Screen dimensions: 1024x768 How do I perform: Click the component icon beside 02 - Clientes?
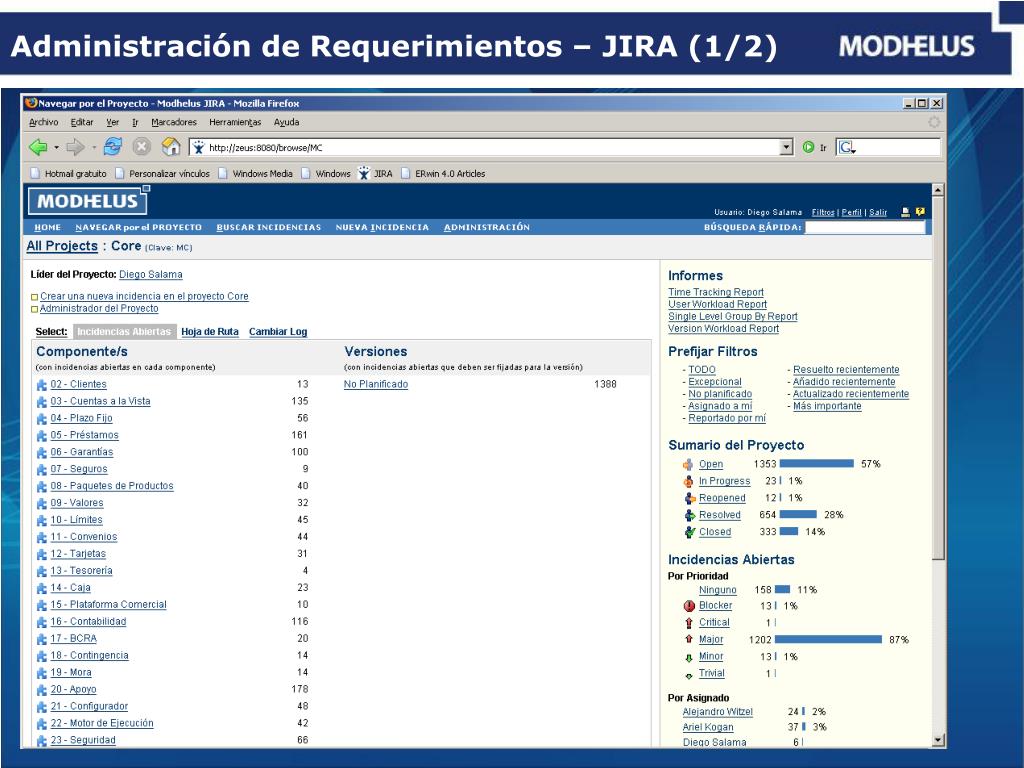42,385
